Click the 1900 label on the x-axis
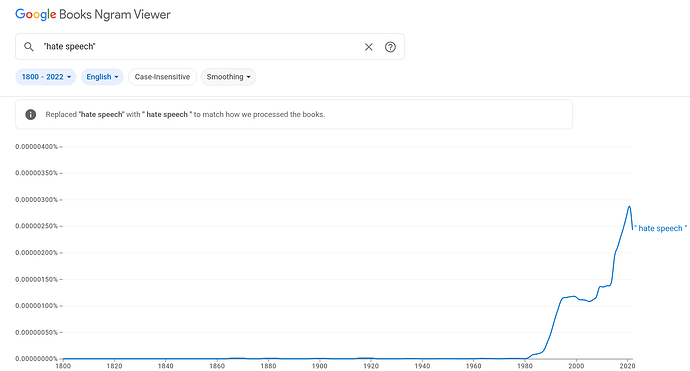 319,366
